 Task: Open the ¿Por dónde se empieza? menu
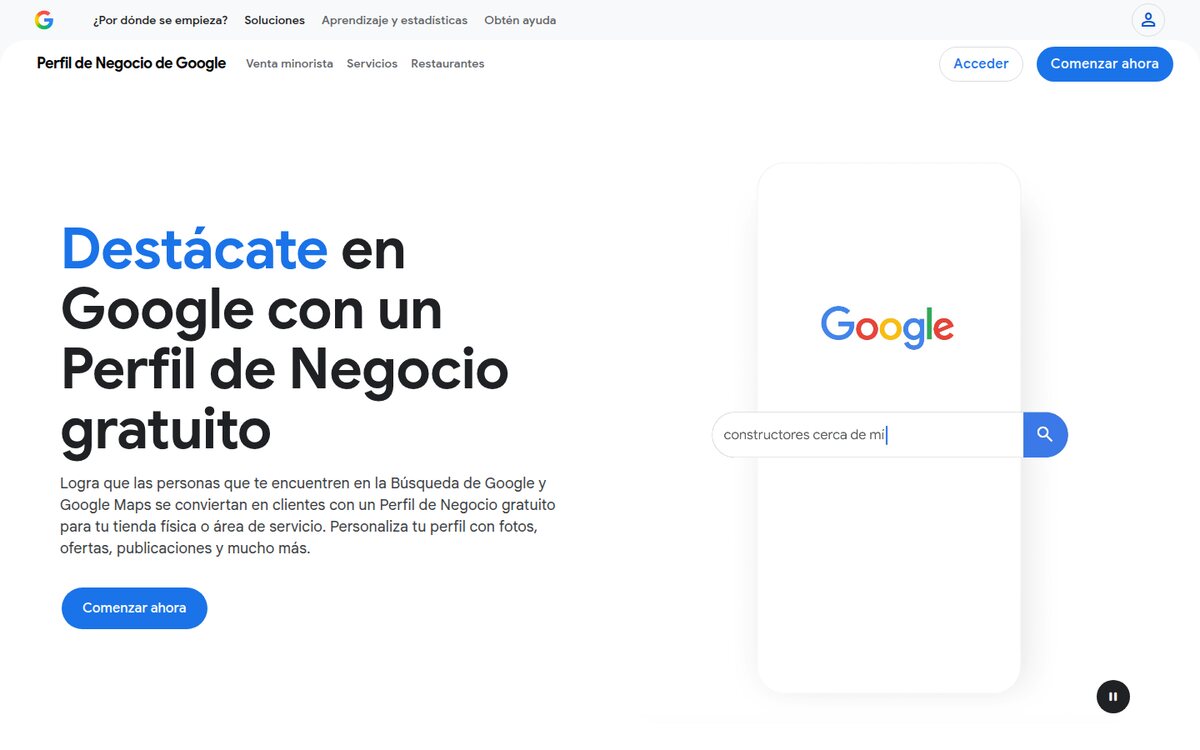click(x=160, y=20)
